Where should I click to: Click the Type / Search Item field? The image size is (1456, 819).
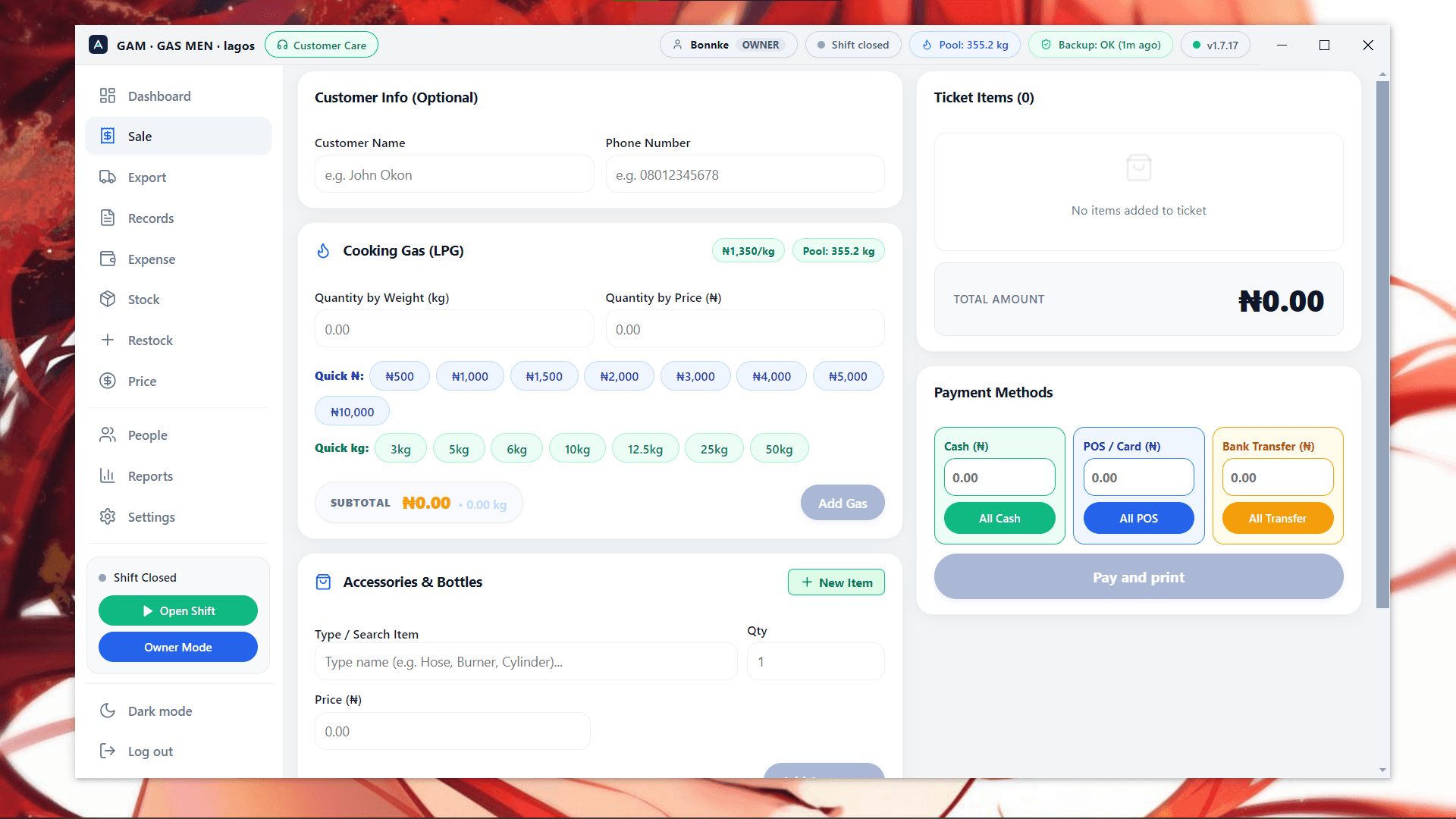click(x=526, y=661)
